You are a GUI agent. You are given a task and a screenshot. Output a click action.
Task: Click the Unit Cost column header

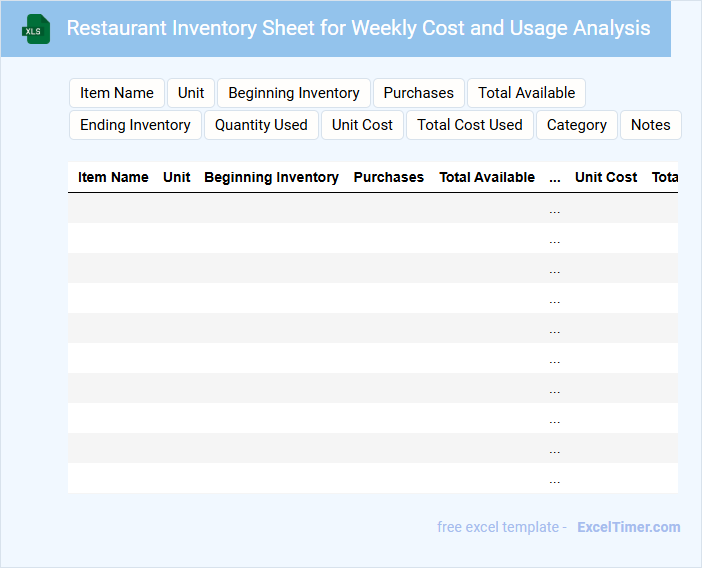[606, 177]
